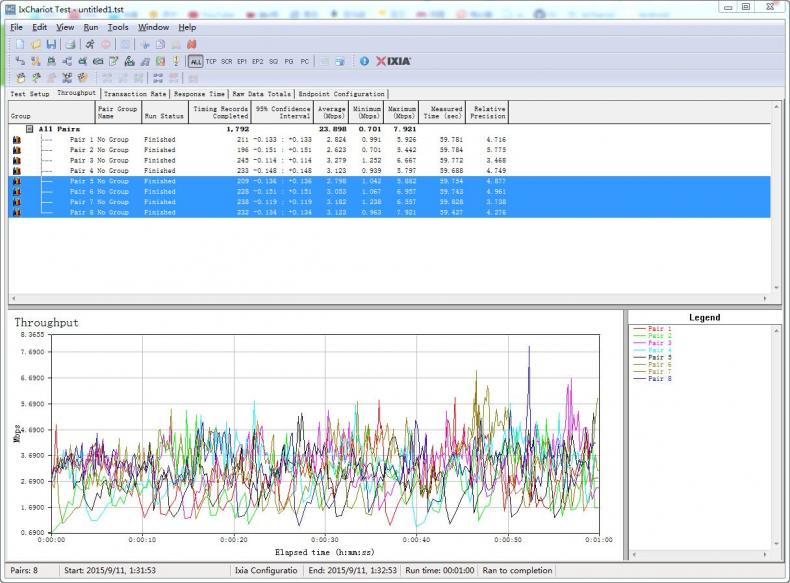Screen dimensions: 790x583
Task: Click the pair icon on Pair 3 row
Action: point(17,160)
